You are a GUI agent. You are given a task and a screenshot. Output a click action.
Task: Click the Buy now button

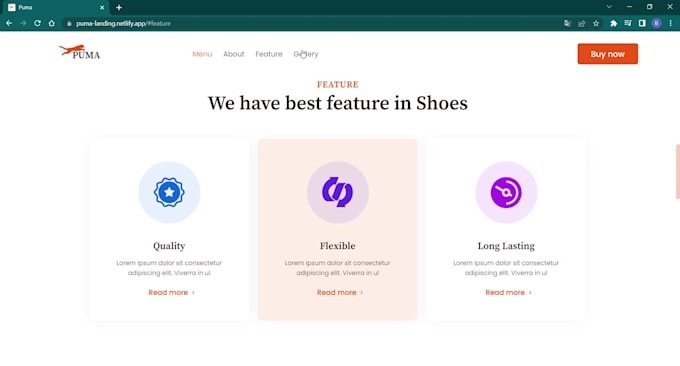607,54
